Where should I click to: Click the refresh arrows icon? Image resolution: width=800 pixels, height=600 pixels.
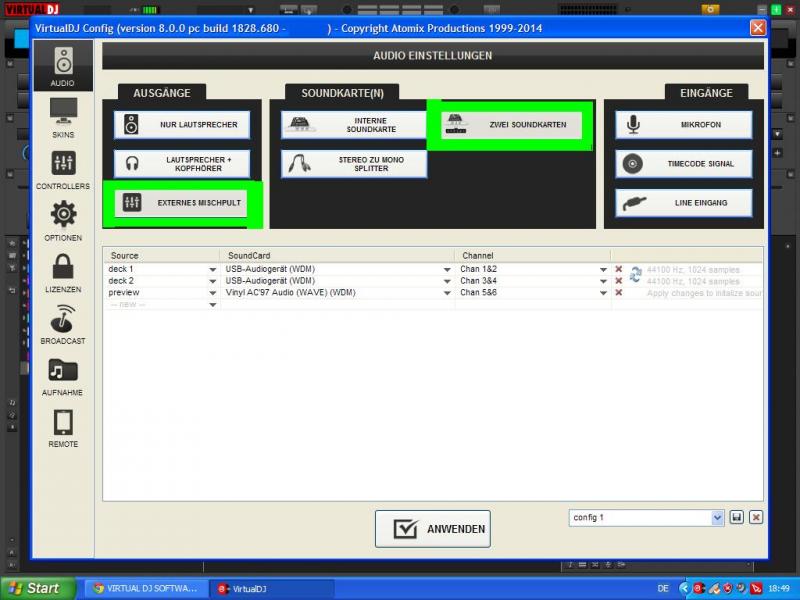click(x=635, y=274)
